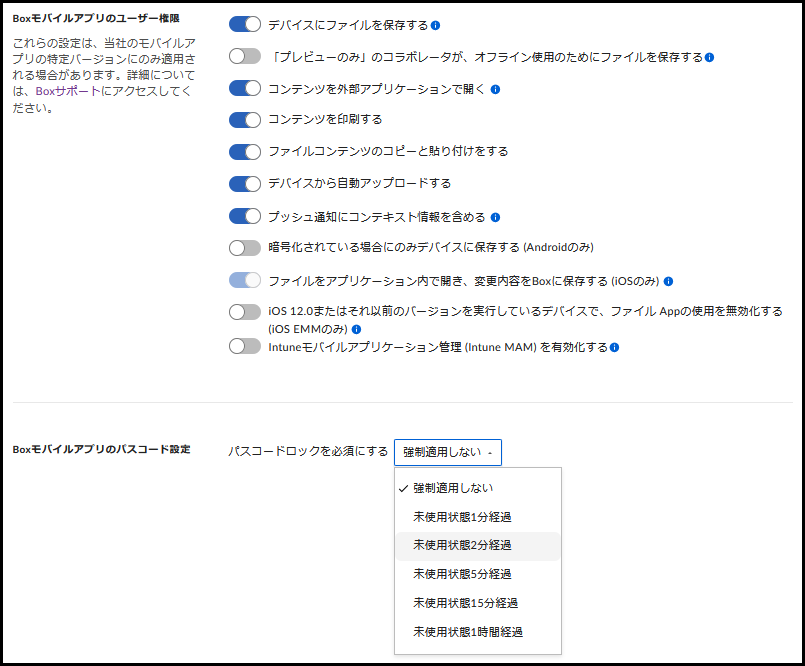Toggle コンテンツを外部アプリケーションで開く switch

point(244,88)
